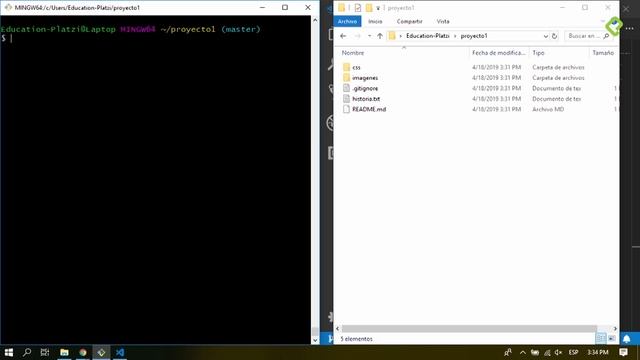Select the imagenes folder name
The image size is (640, 360).
tap(365, 78)
